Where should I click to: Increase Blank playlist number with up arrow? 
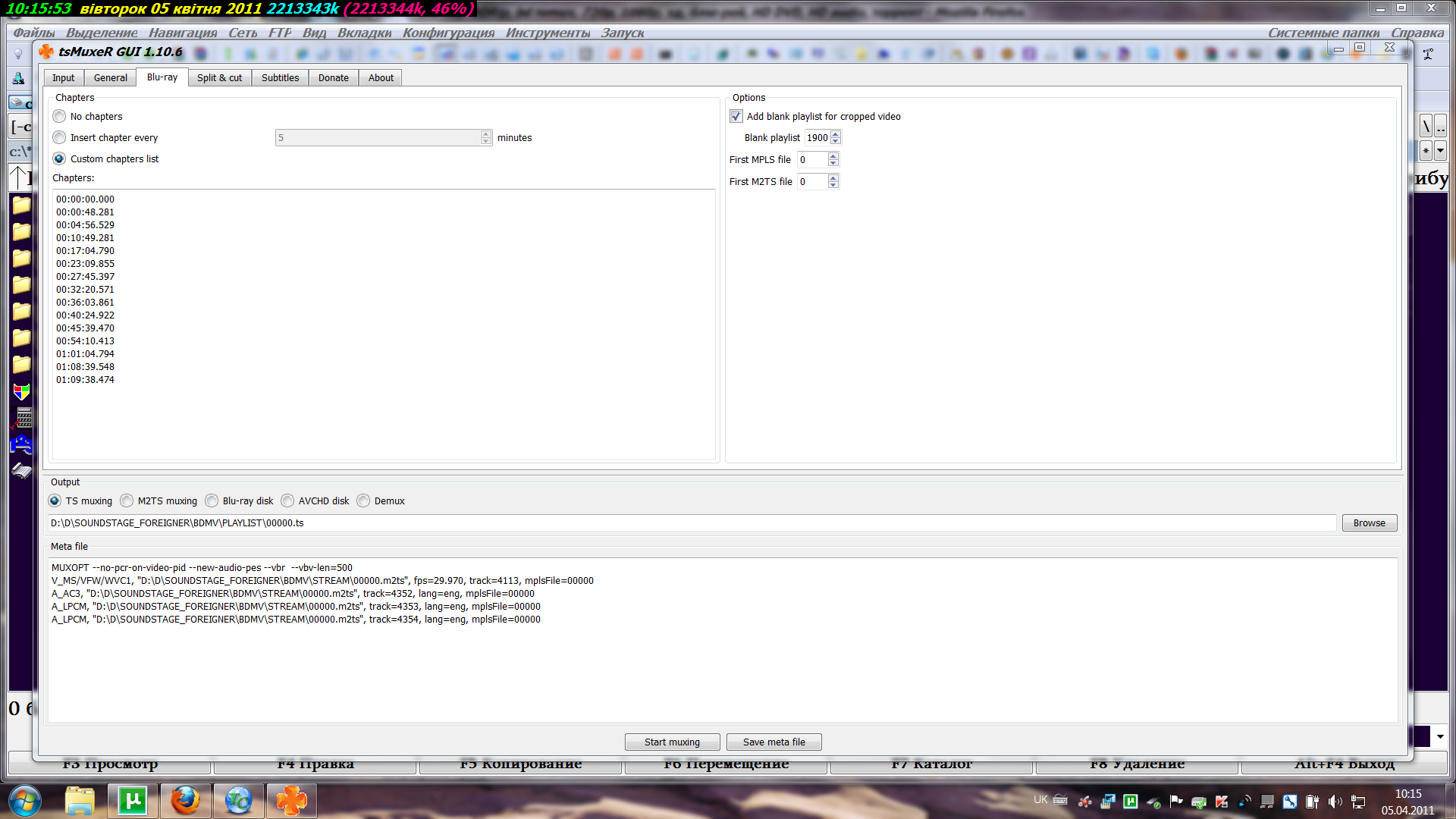pyautogui.click(x=836, y=134)
